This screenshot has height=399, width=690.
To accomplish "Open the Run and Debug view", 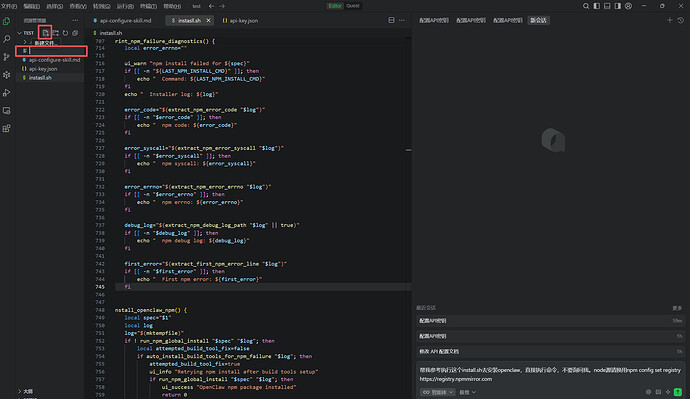I will 7,93.
